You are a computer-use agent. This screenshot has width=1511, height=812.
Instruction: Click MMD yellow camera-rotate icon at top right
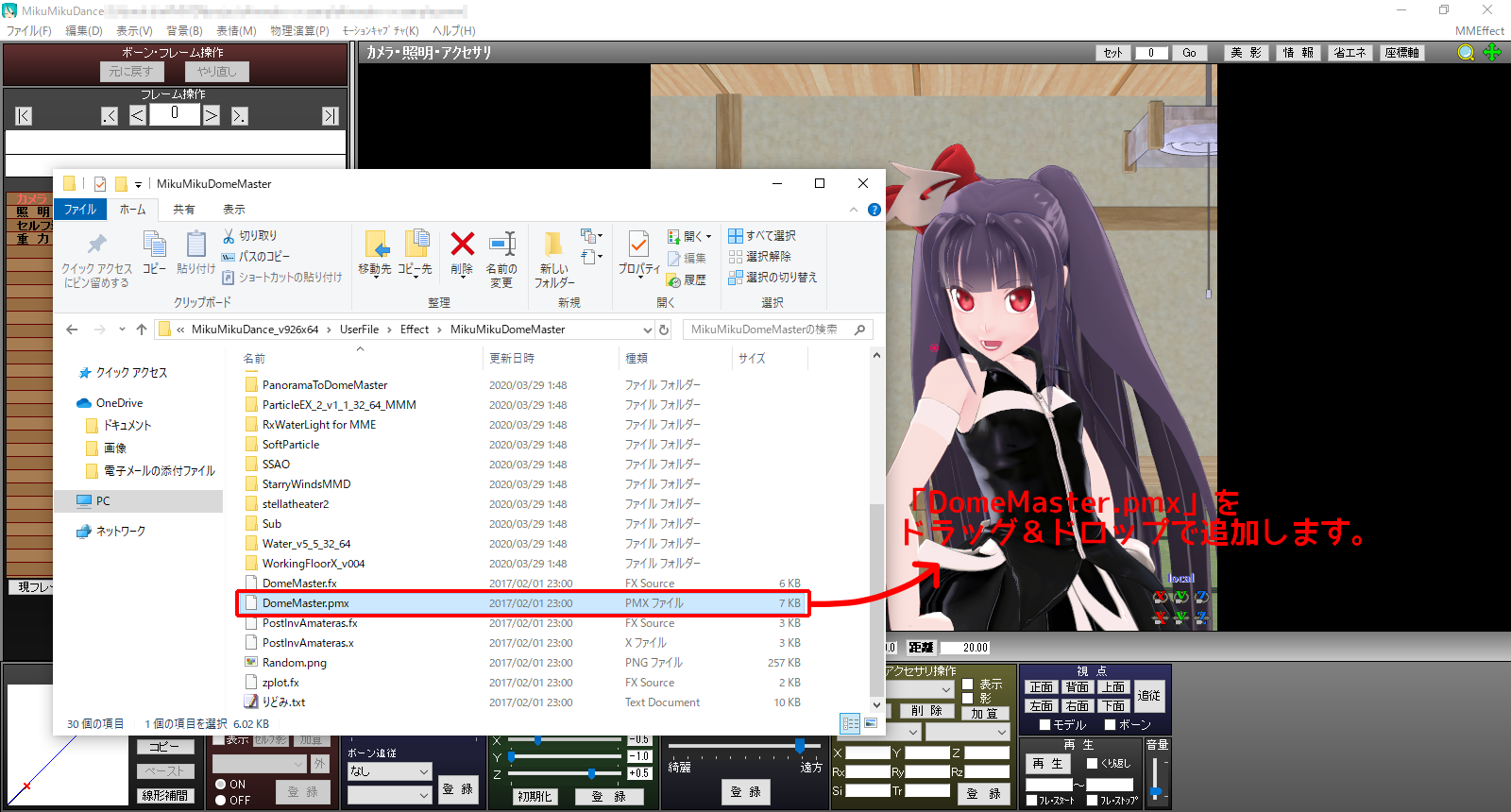[1466, 53]
